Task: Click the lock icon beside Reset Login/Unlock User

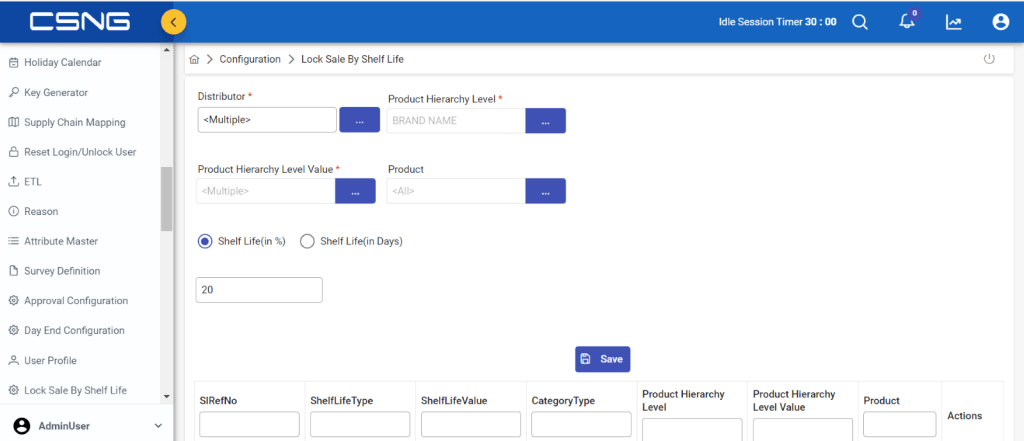Action: [x=13, y=152]
